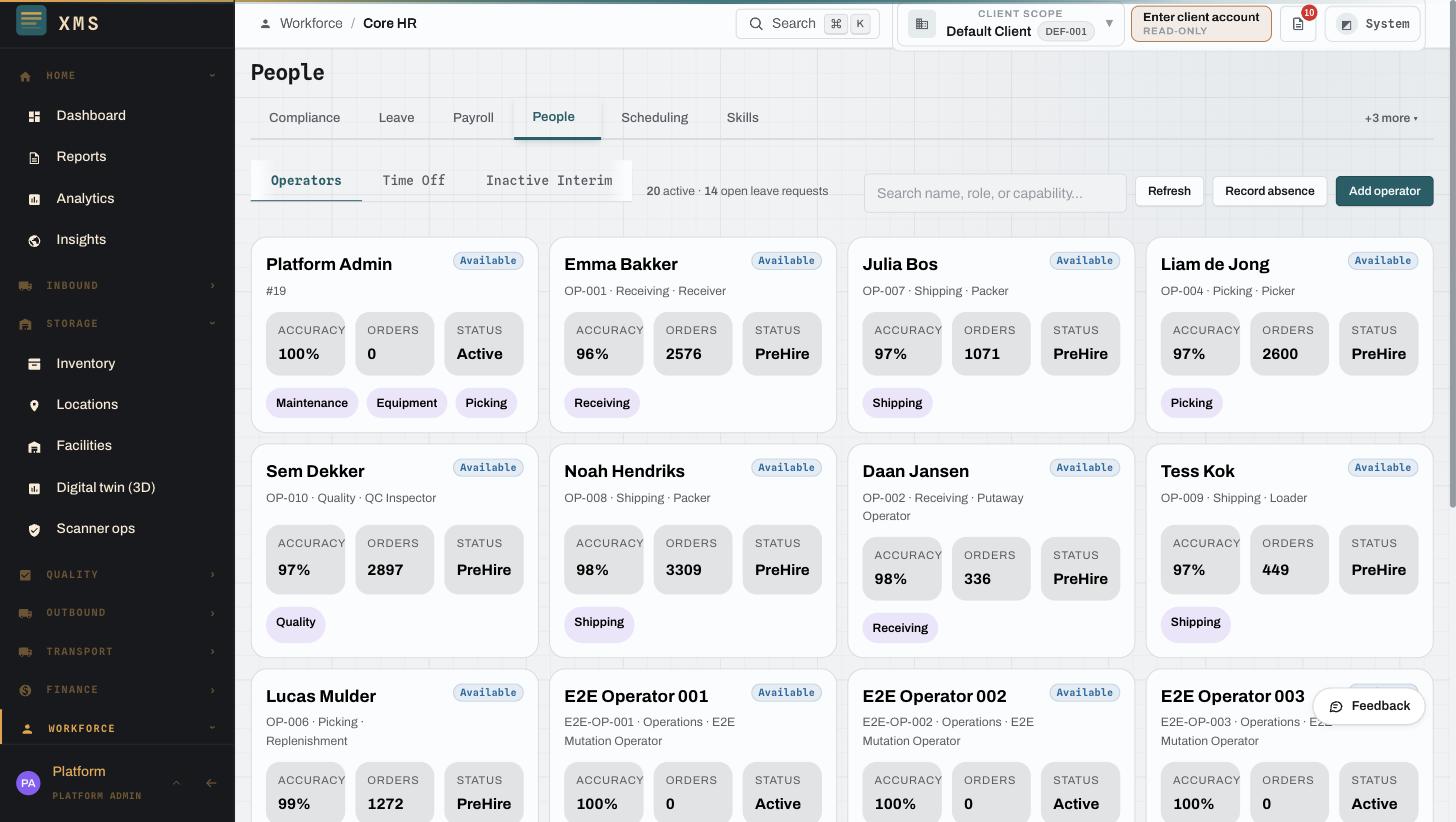
Task: Open Emma Bakker operator card
Action: (693, 335)
